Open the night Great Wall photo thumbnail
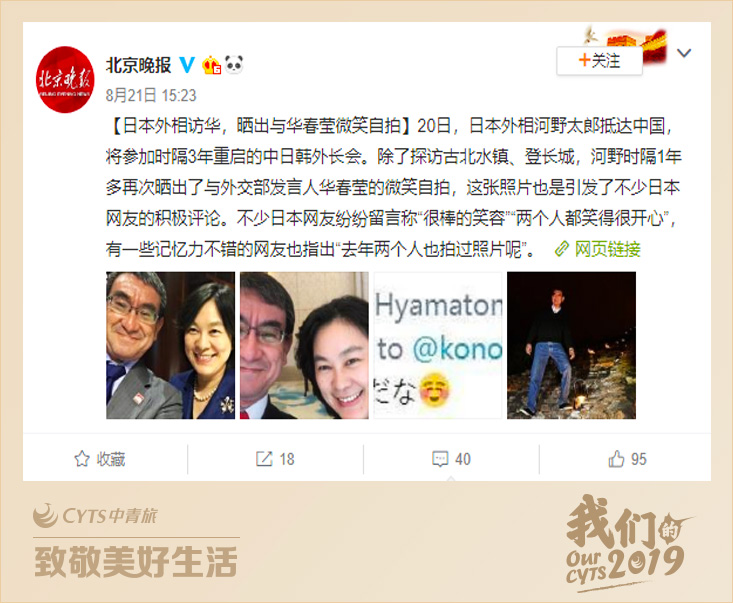733x603 pixels. point(571,345)
